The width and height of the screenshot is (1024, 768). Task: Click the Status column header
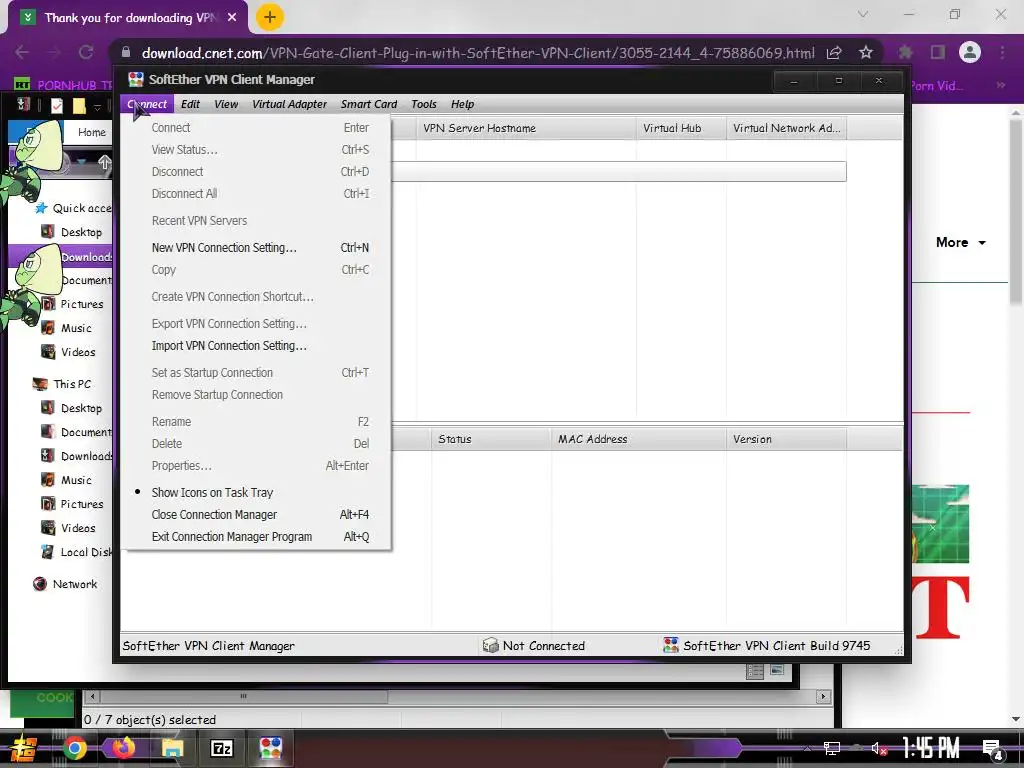tap(491, 439)
